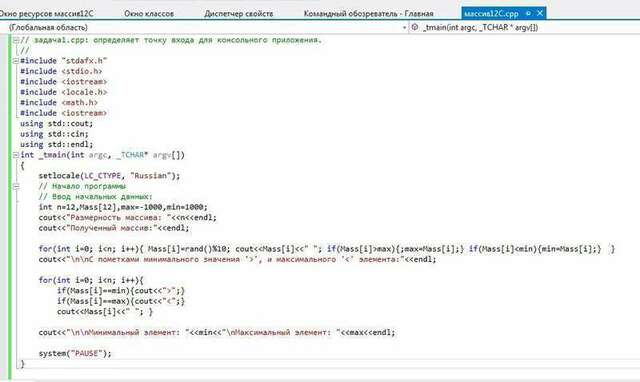Viewport: 640px width, 382px height.
Task: Click the line using std::endl
Action: (56, 144)
